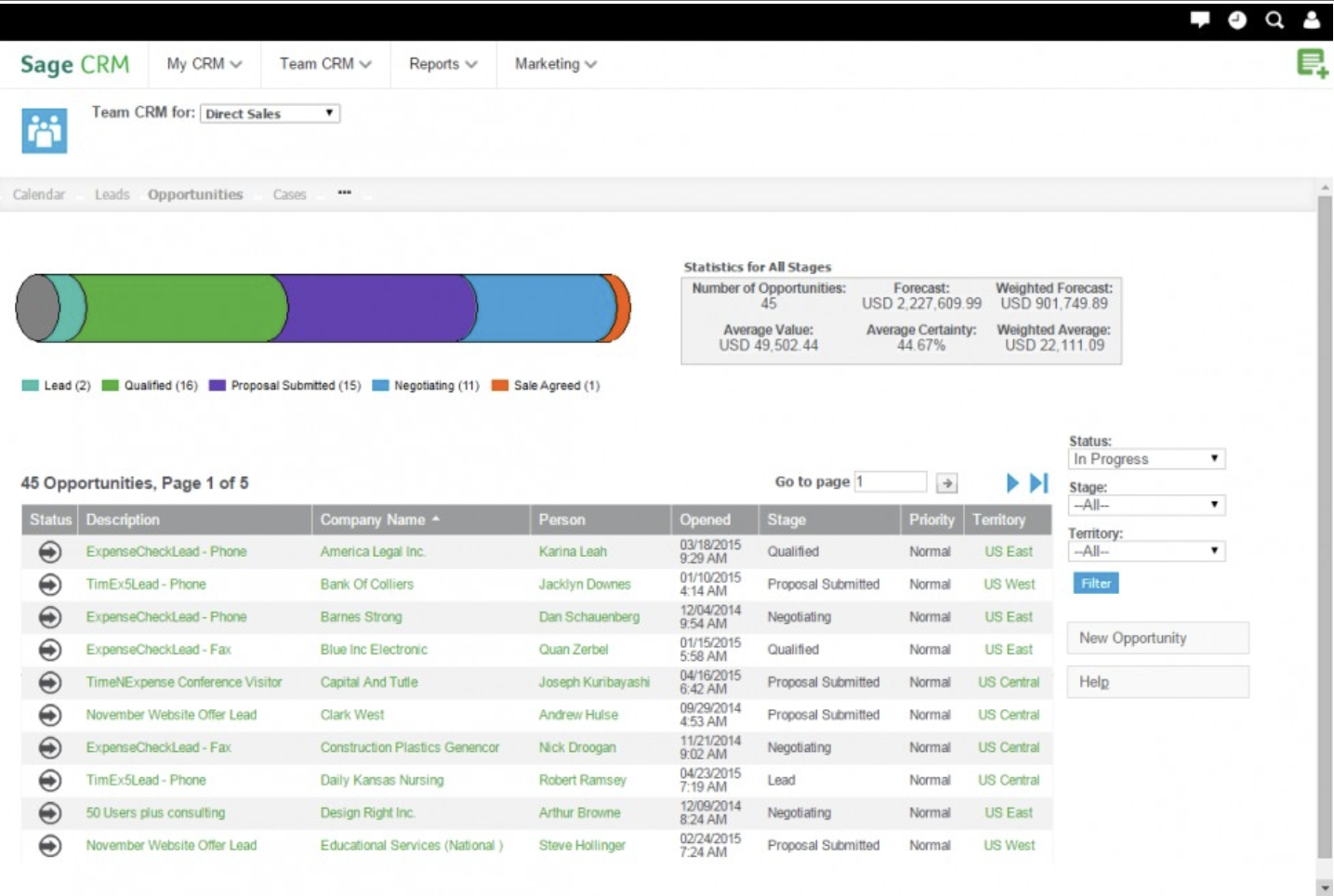Open status arrow for Educational Services row
The image size is (1334, 896).
click(50, 846)
